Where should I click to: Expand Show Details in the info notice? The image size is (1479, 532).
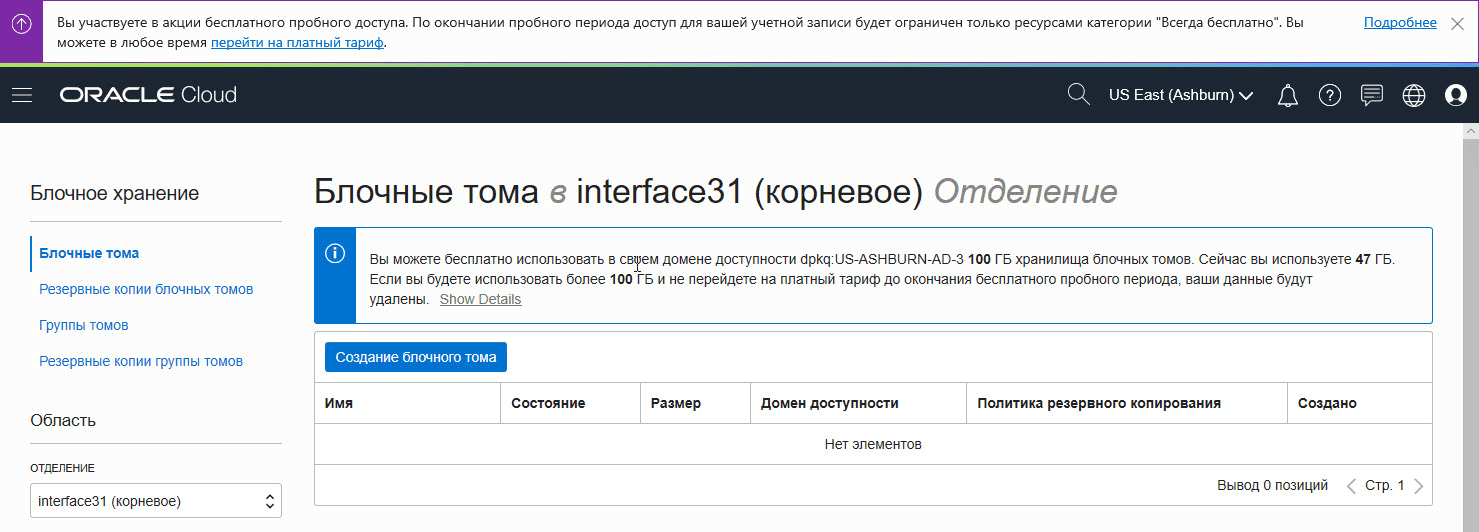[480, 299]
